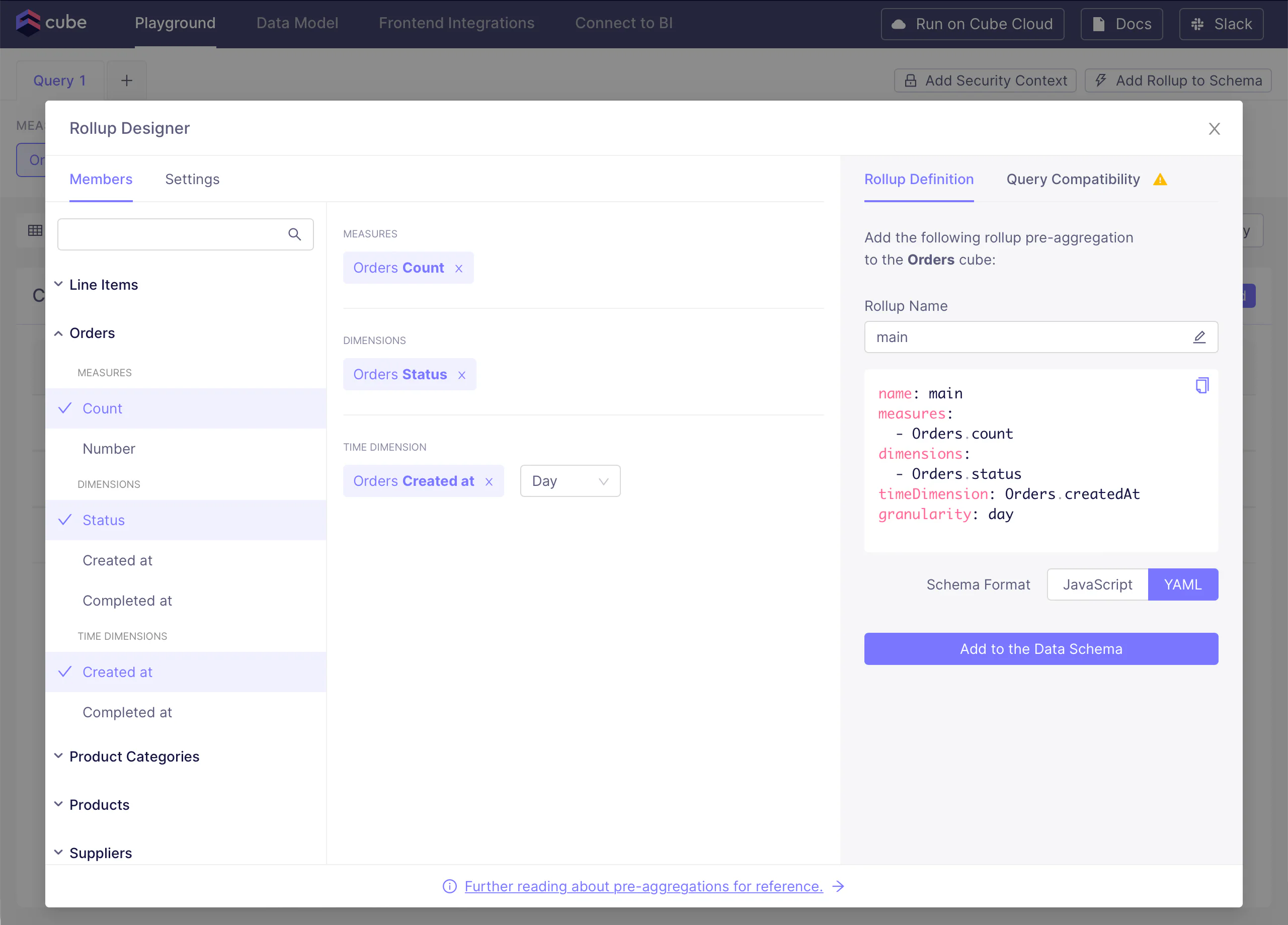This screenshot has width=1288, height=925.
Task: Expand the Line Items cube
Action: (103, 285)
